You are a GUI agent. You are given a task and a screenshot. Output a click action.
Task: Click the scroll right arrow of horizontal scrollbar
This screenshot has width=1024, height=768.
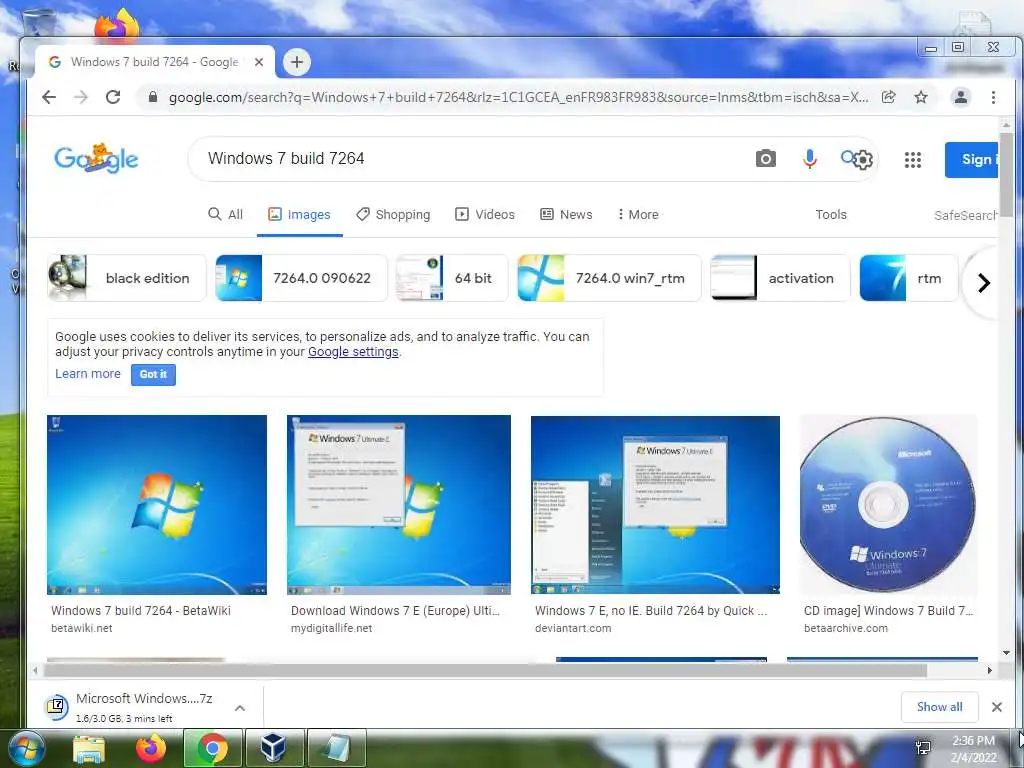tap(989, 671)
